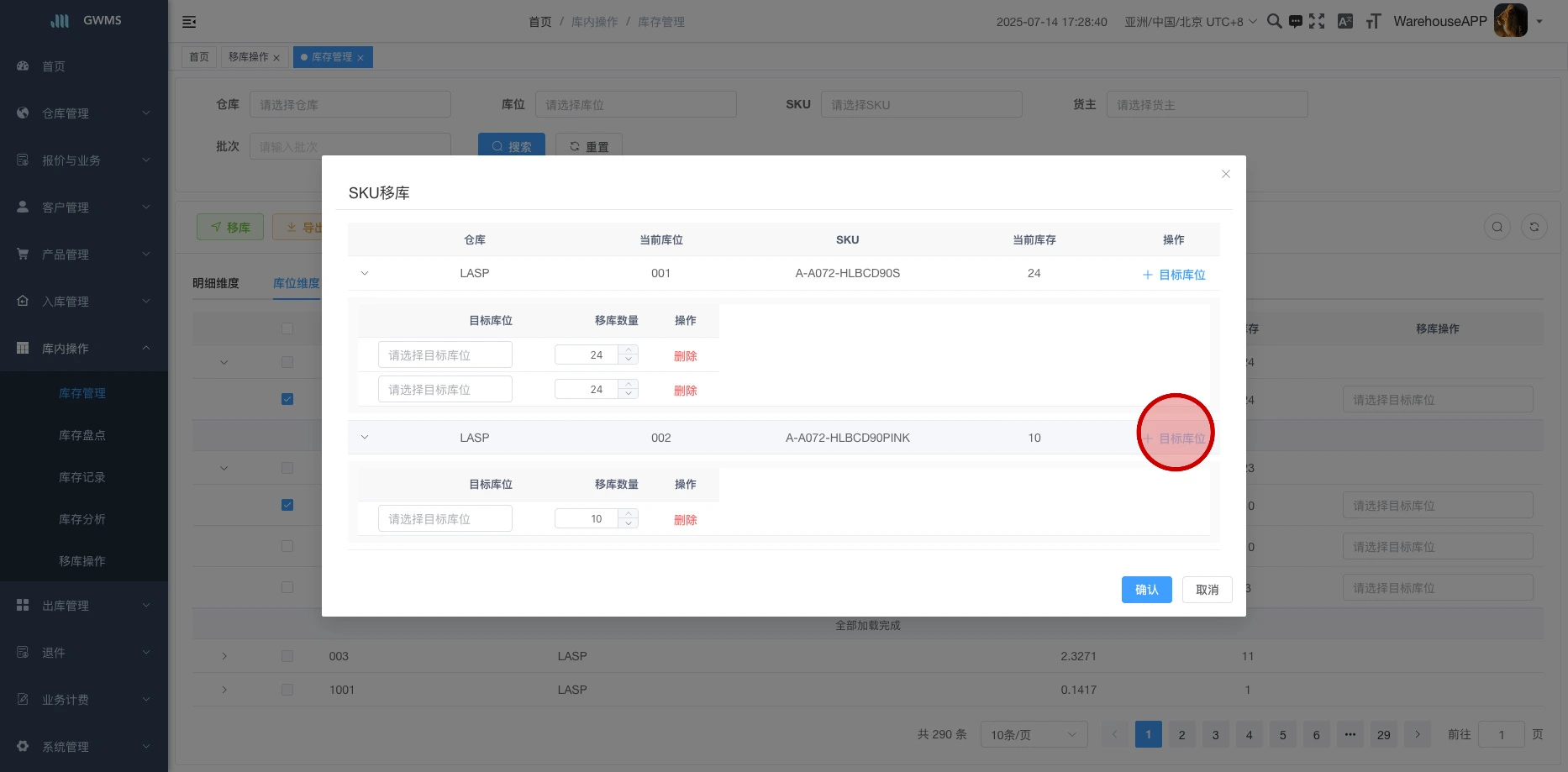Image resolution: width=1568 pixels, height=772 pixels.
Task: Open the font size adjustment icon
Action: [1373, 22]
